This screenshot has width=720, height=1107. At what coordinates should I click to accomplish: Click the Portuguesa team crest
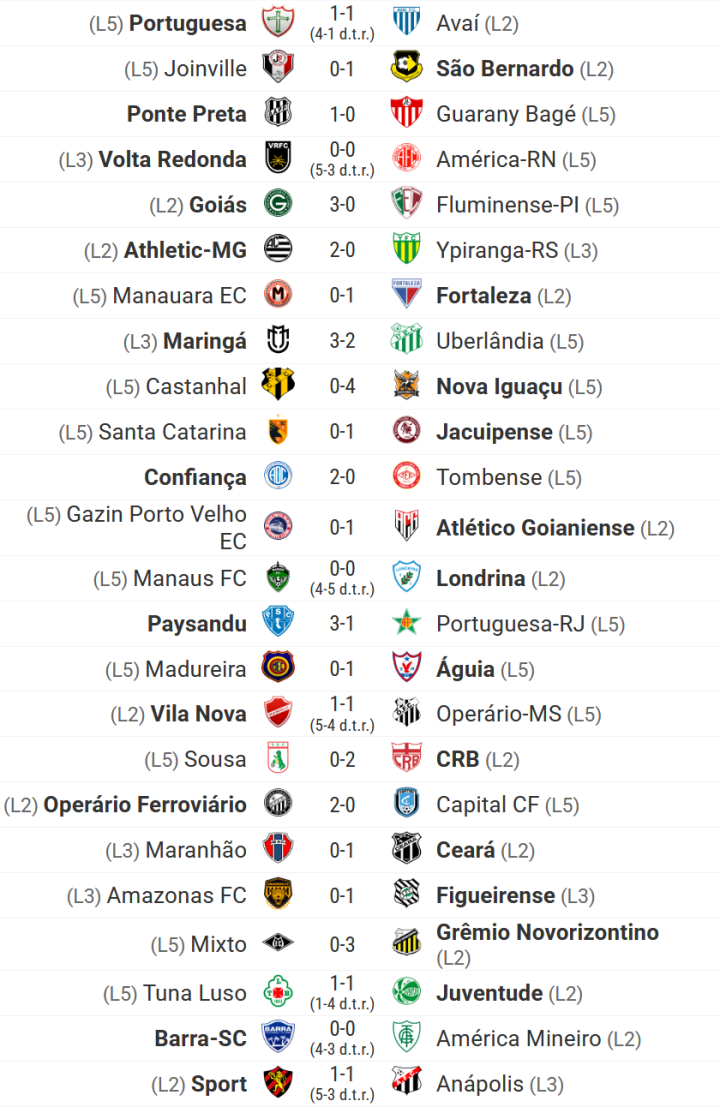pos(277,22)
